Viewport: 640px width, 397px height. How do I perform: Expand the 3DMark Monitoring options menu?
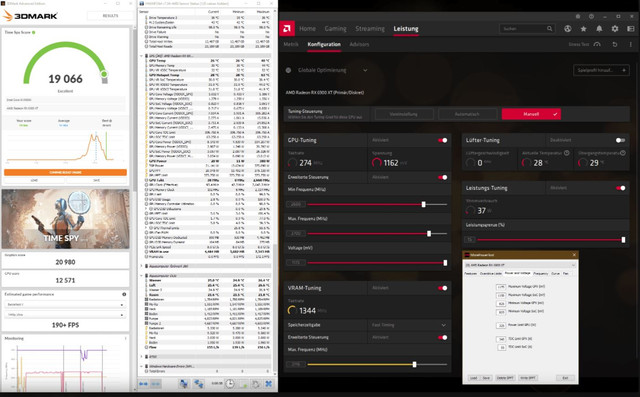[125, 339]
